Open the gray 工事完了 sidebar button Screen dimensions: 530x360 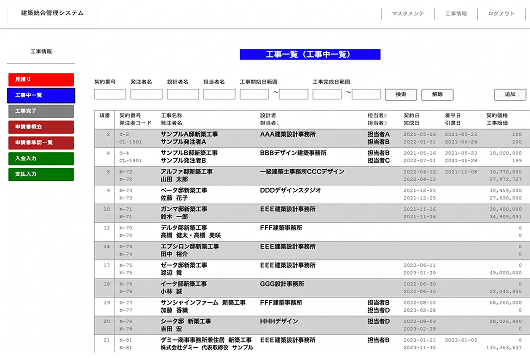(41, 111)
